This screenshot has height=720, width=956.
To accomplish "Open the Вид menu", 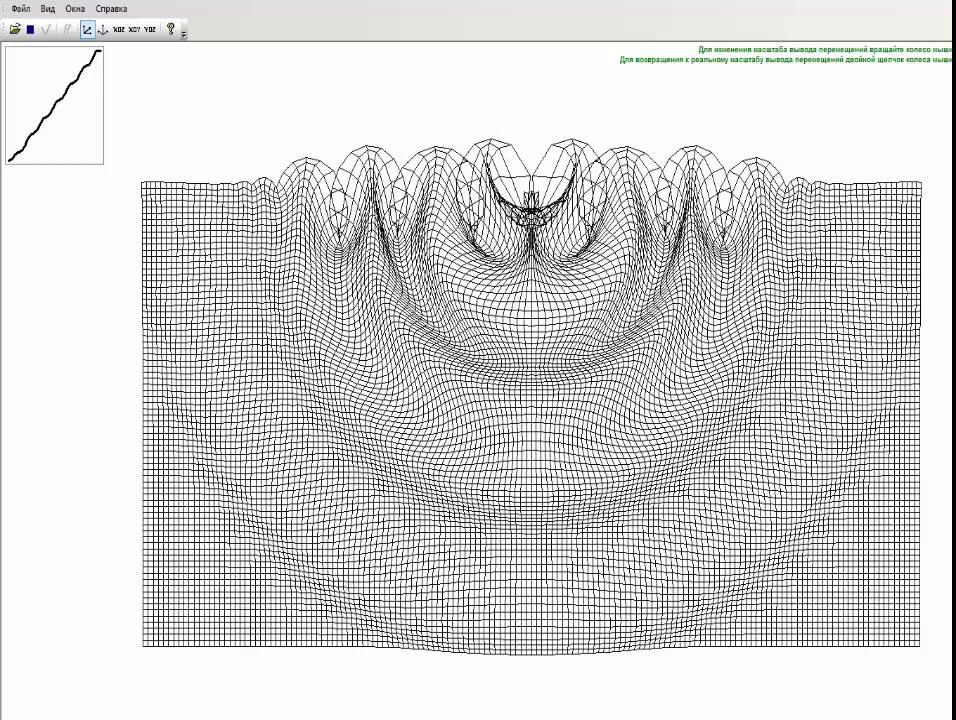I will (x=47, y=9).
